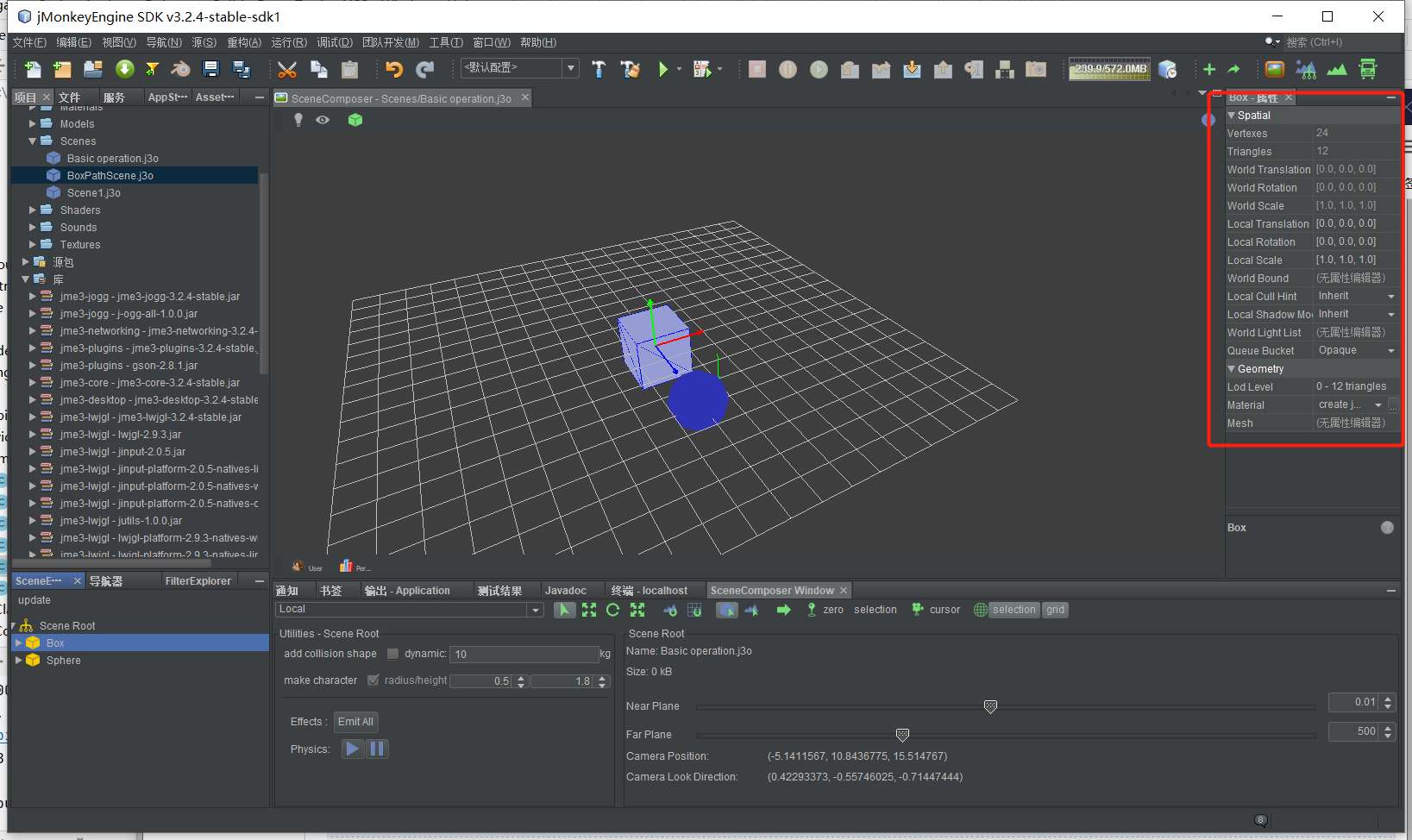Click the green Run Project arrow

point(662,70)
